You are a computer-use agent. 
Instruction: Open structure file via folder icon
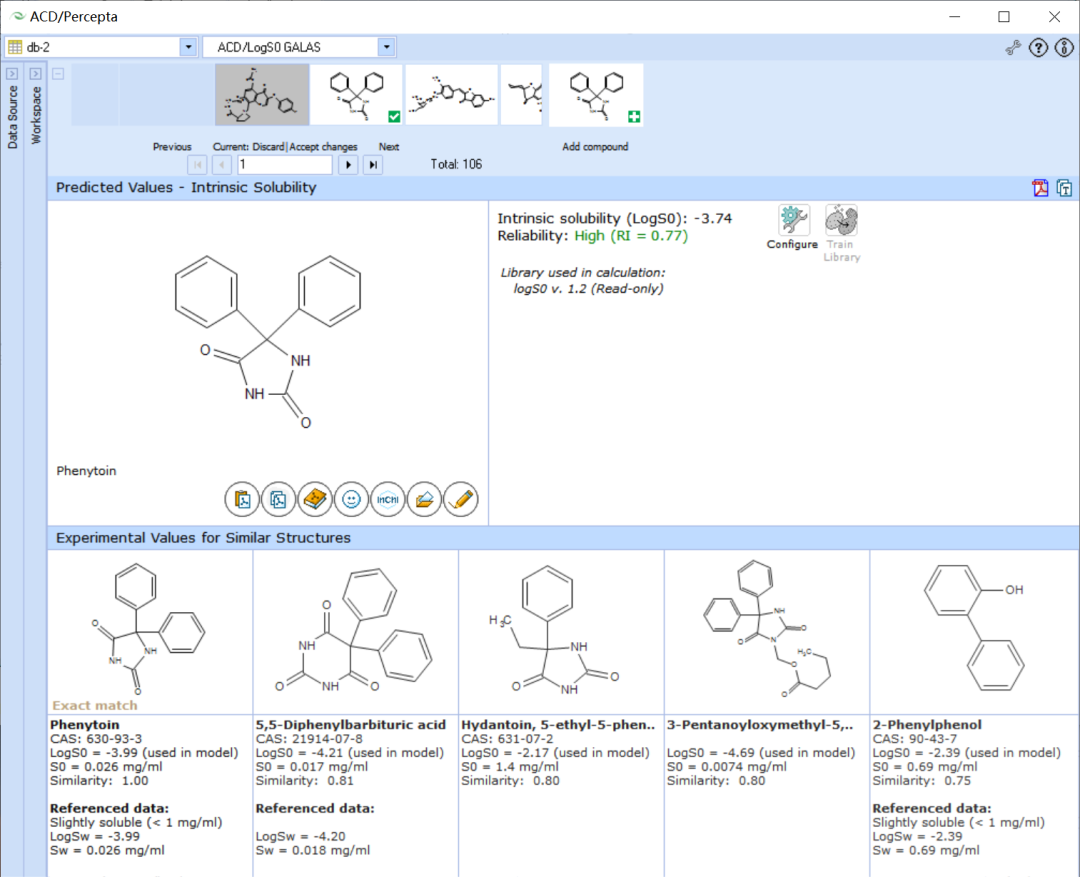point(424,499)
